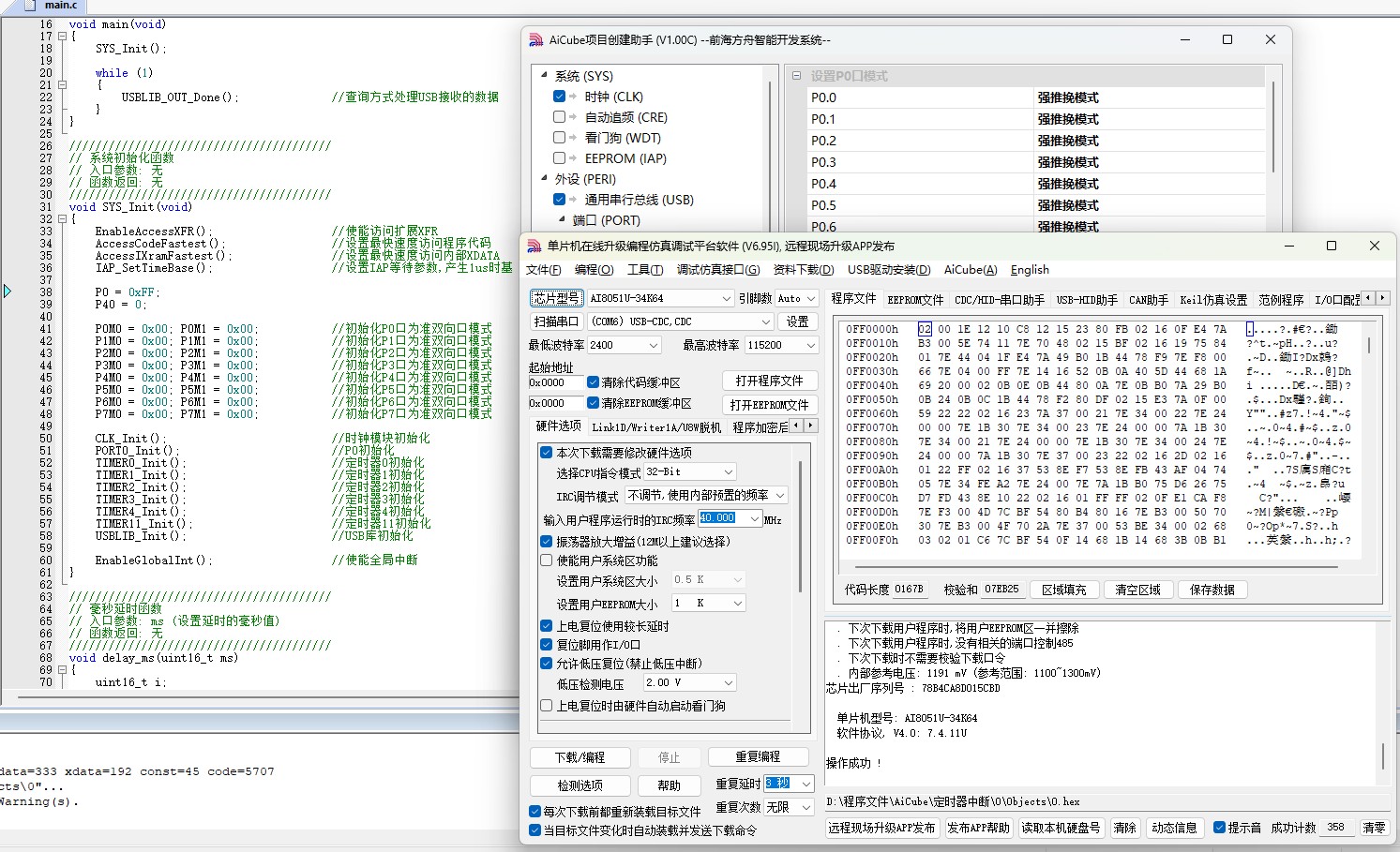Enable the EEPROM (IAP) checkbox
Image resolution: width=1400 pixels, height=852 pixels.
point(559,158)
